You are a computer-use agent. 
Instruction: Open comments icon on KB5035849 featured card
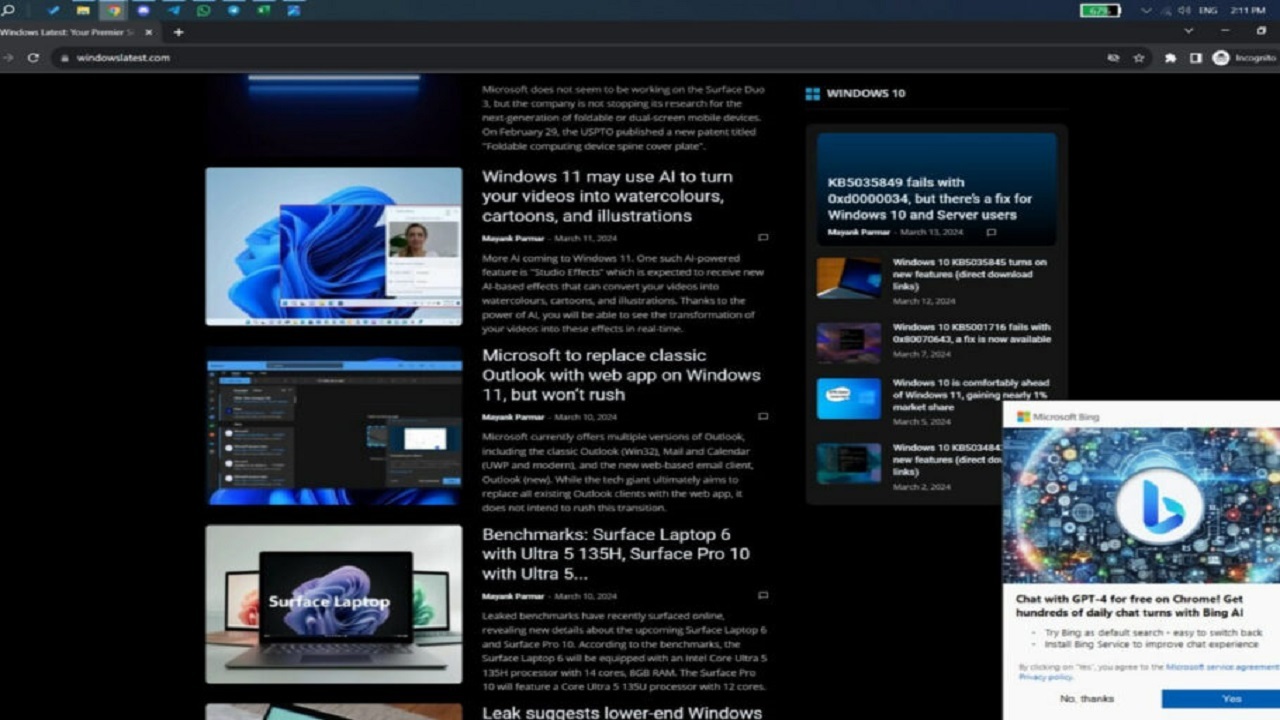click(x=991, y=232)
